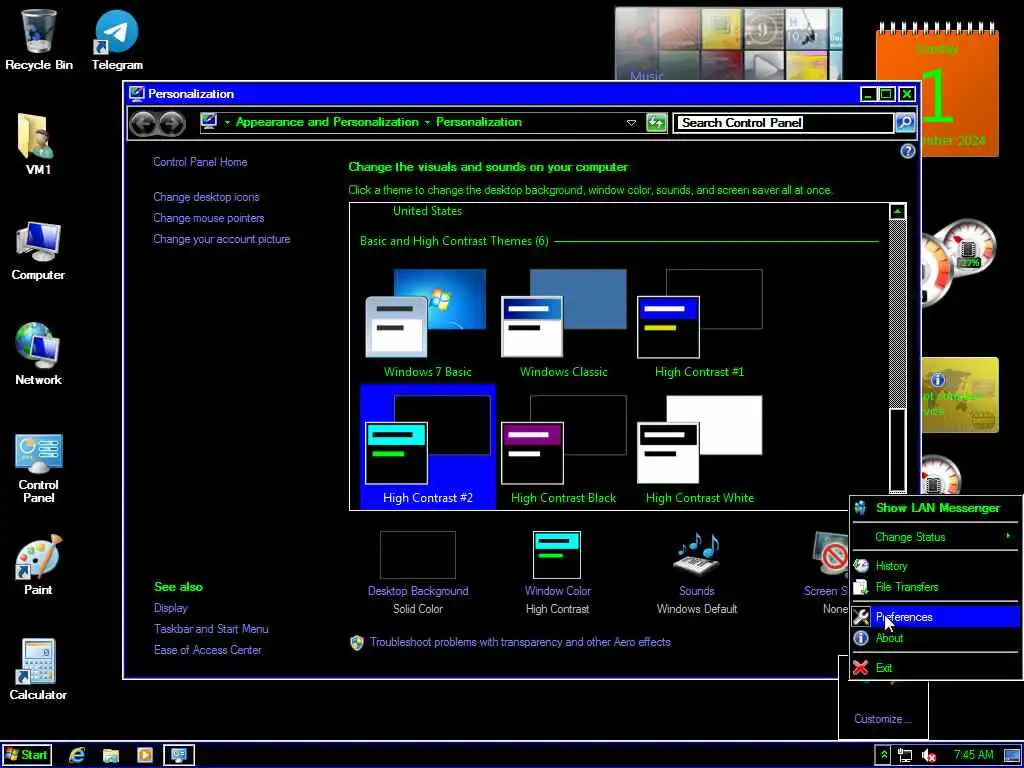Screen dimensions: 1024x768
Task: Select the High Contrast Black theme
Action: (563, 447)
